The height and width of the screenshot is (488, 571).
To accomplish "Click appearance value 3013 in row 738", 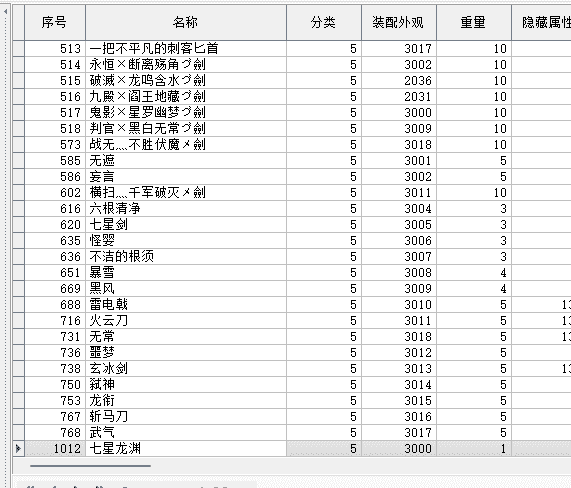I will click(x=399, y=369).
